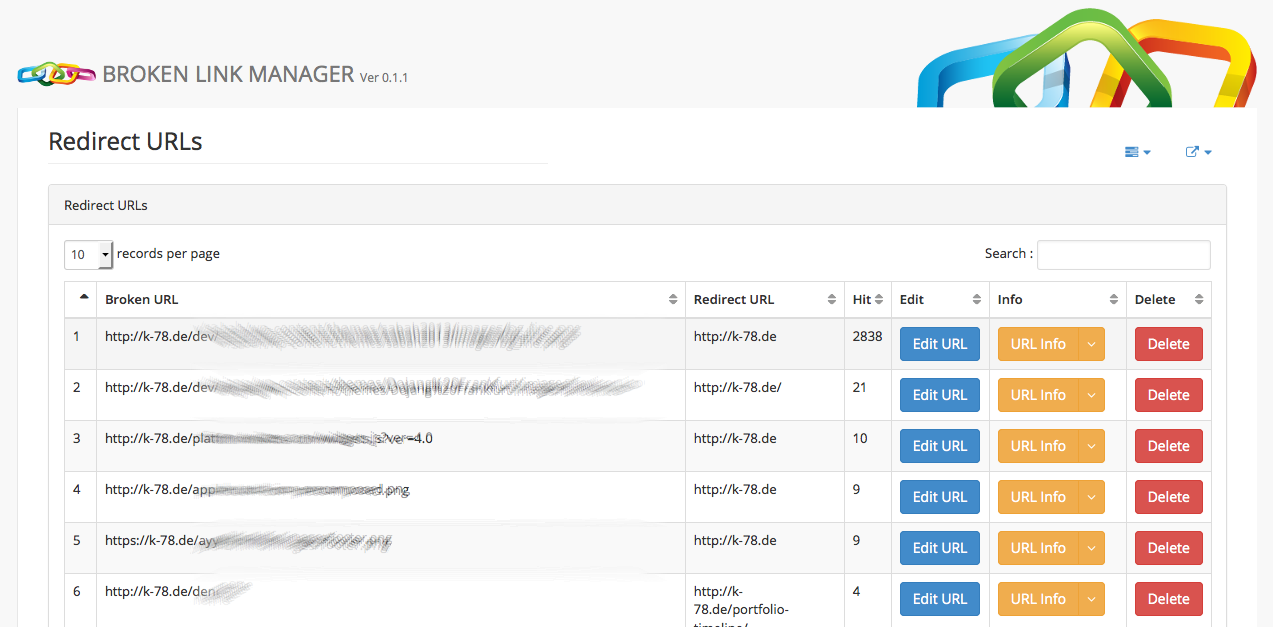Screen dimensions: 1273x627
Task: Expand URL Info caret for row 3
Action: (1091, 446)
